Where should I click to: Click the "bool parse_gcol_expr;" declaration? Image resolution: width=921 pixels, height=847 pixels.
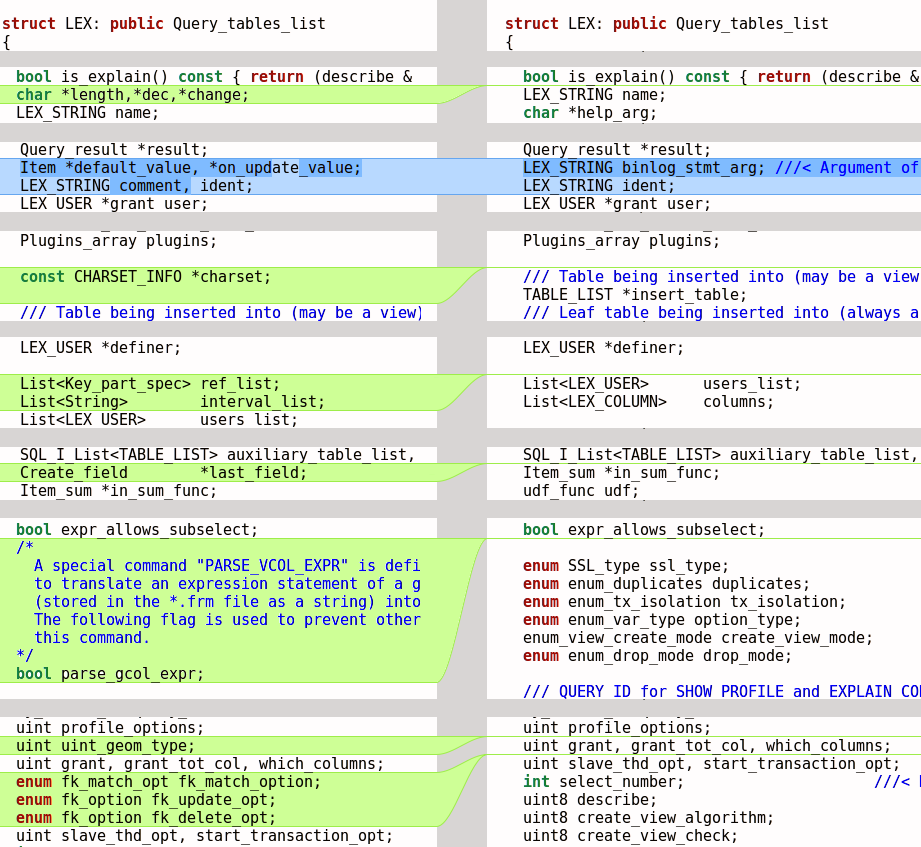[110, 674]
